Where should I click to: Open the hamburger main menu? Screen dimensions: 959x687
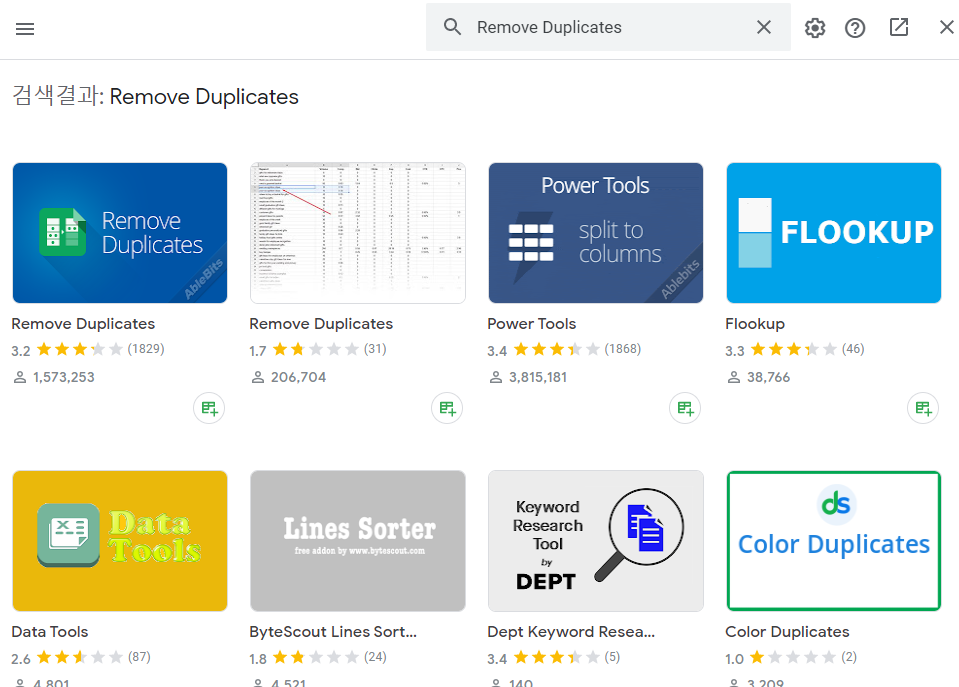pos(24,28)
